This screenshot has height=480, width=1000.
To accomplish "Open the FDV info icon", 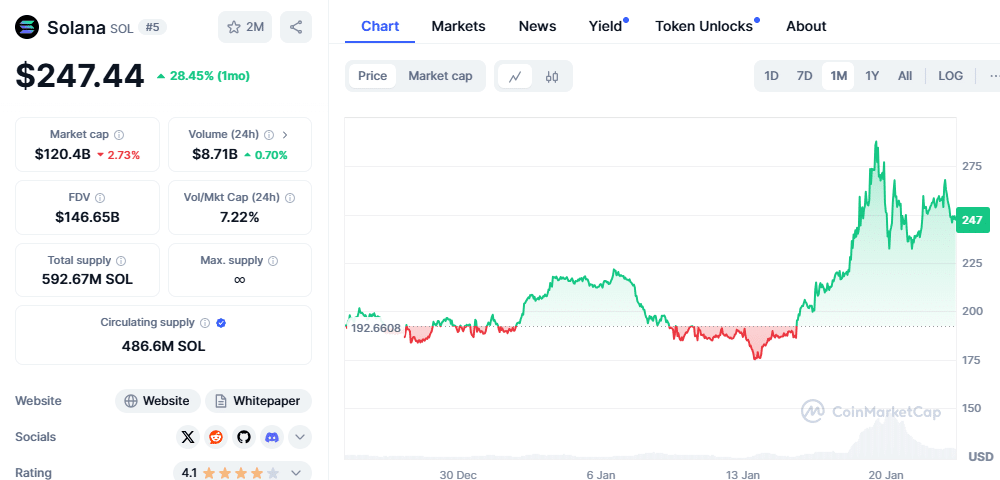I will point(100,198).
